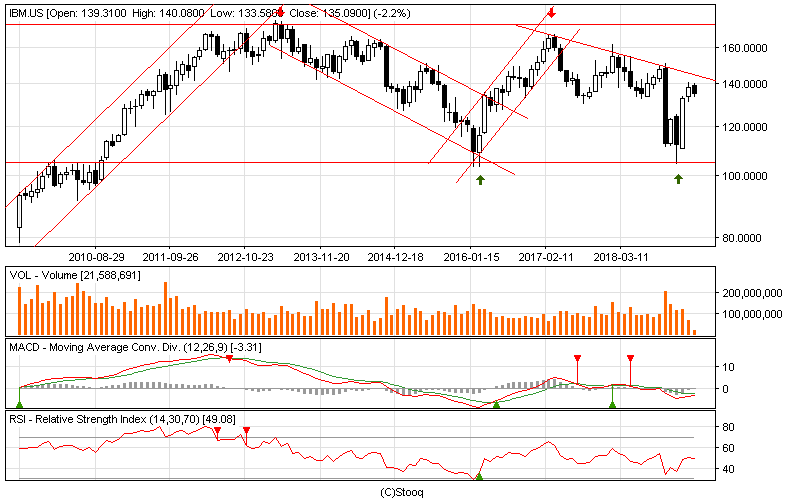Select the 120.0000 price axis label
Viewport: 800px width, 500px height.
click(x=744, y=127)
